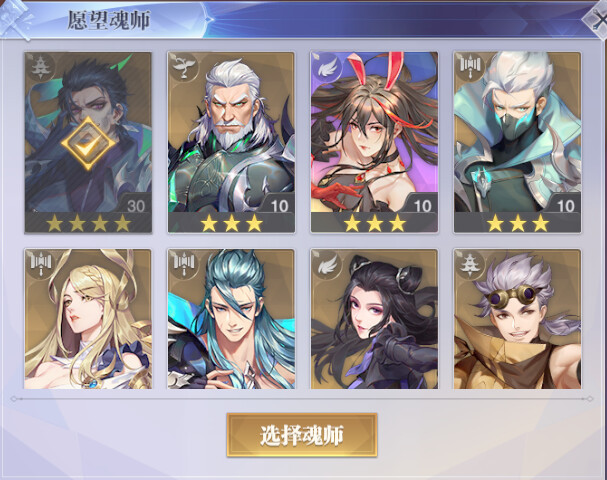Click the weapon icon on masked ninja card
The image size is (607, 480).
469,67
